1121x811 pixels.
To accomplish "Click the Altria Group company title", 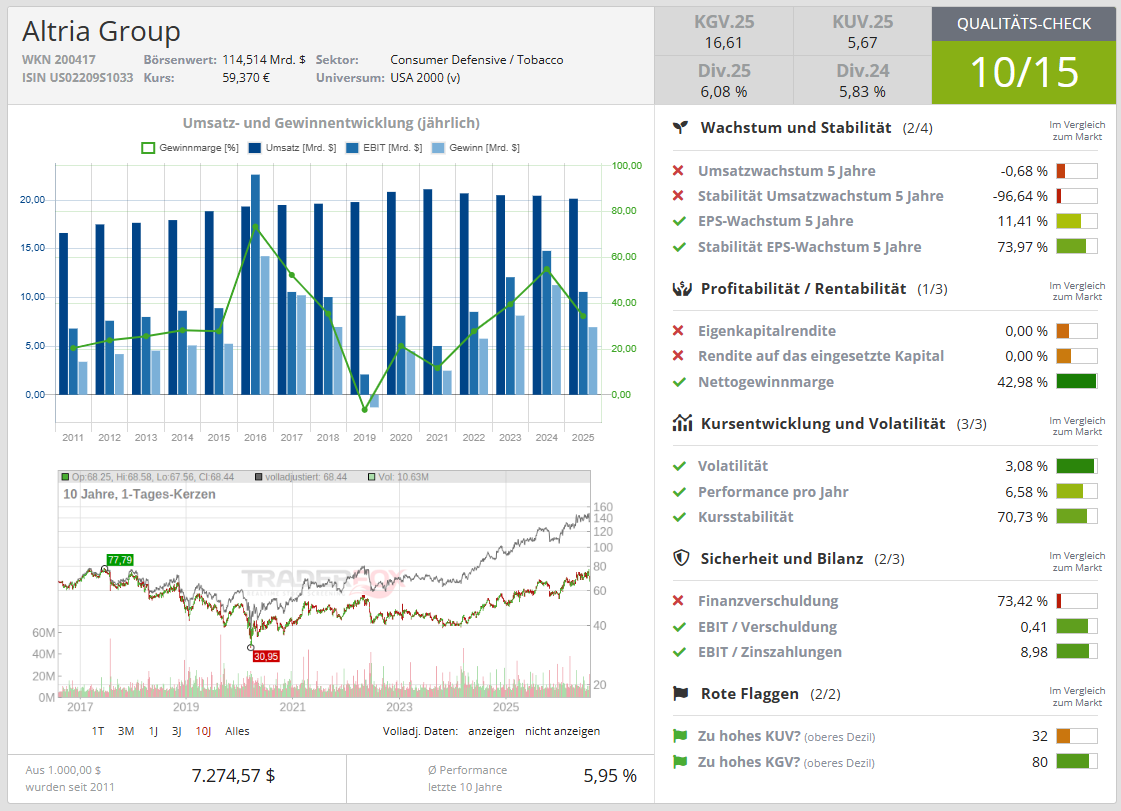I will 101,31.
